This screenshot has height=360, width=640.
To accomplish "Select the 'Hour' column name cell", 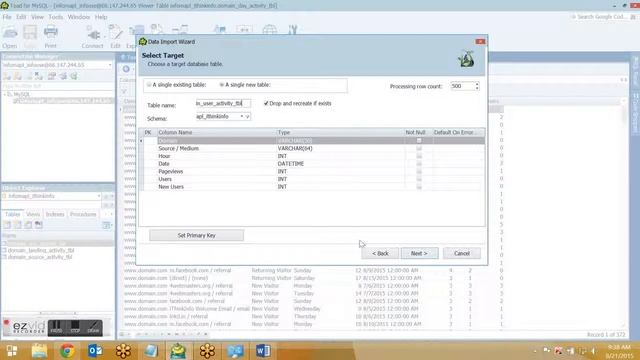I will (217, 156).
